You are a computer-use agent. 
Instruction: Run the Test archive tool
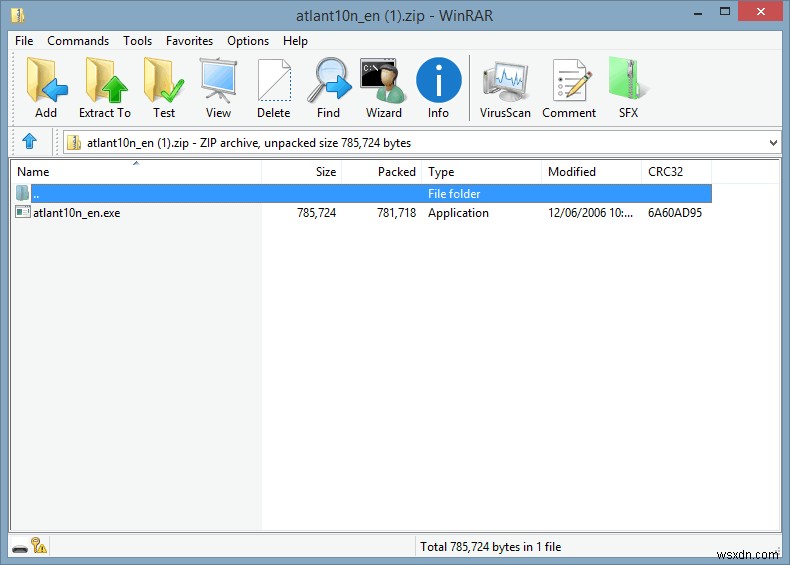coord(164,88)
